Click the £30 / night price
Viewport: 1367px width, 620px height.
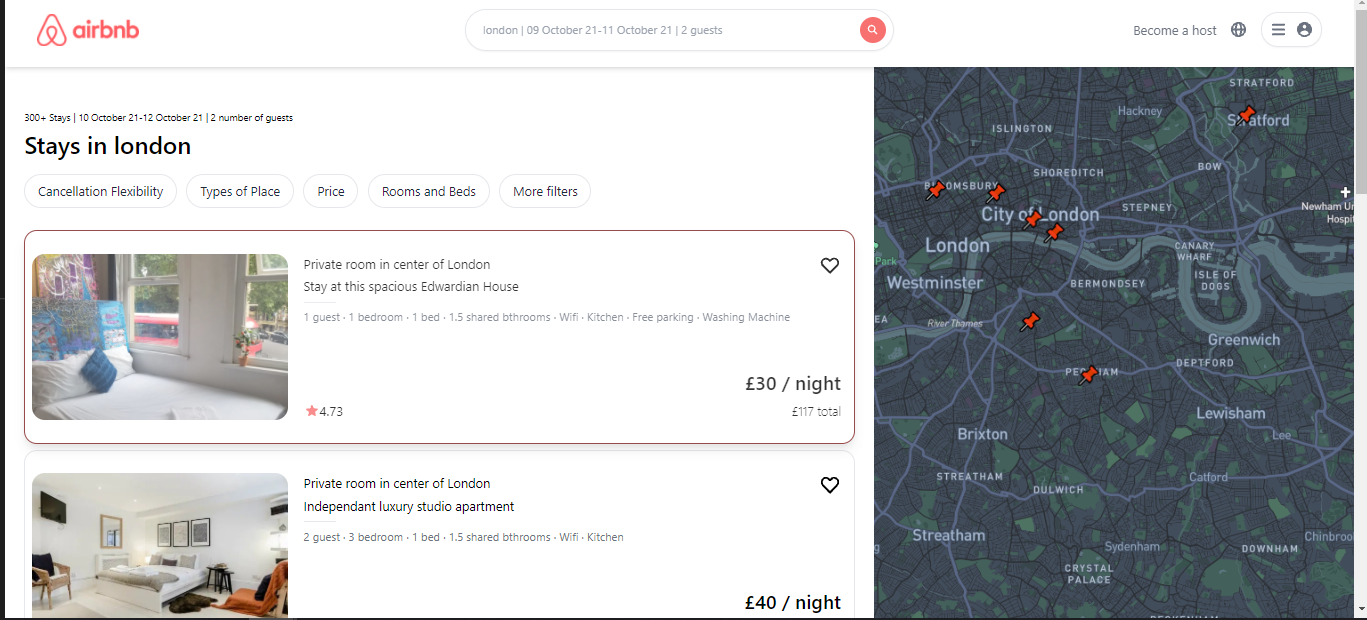793,384
